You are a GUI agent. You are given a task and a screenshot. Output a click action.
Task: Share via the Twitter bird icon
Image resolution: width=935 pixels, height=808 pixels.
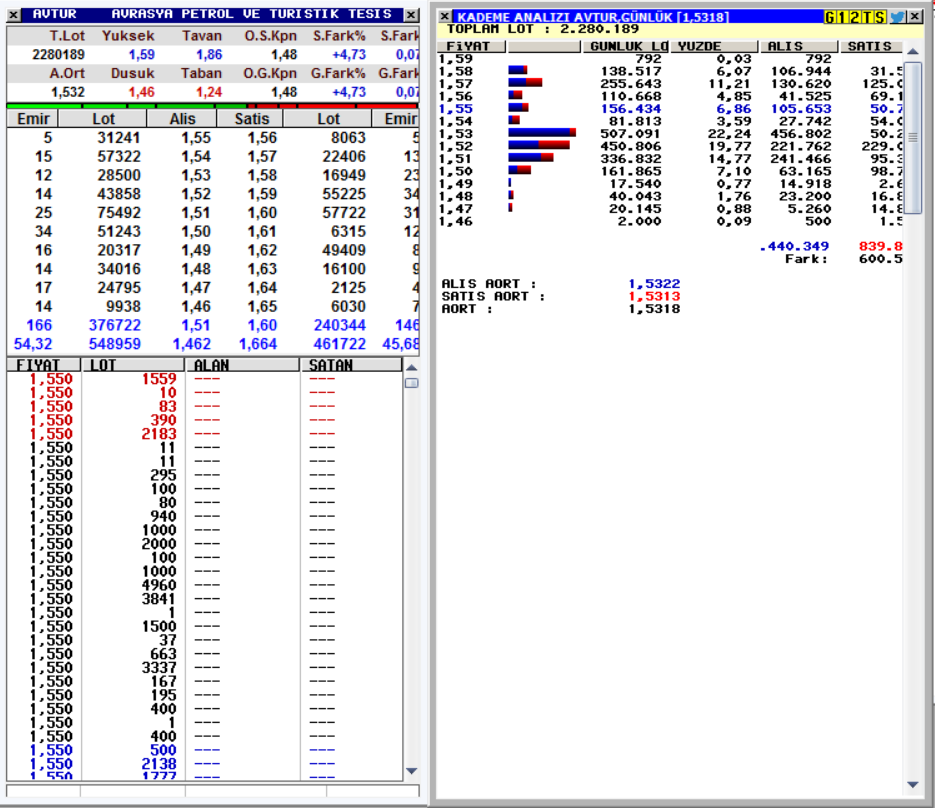point(897,17)
